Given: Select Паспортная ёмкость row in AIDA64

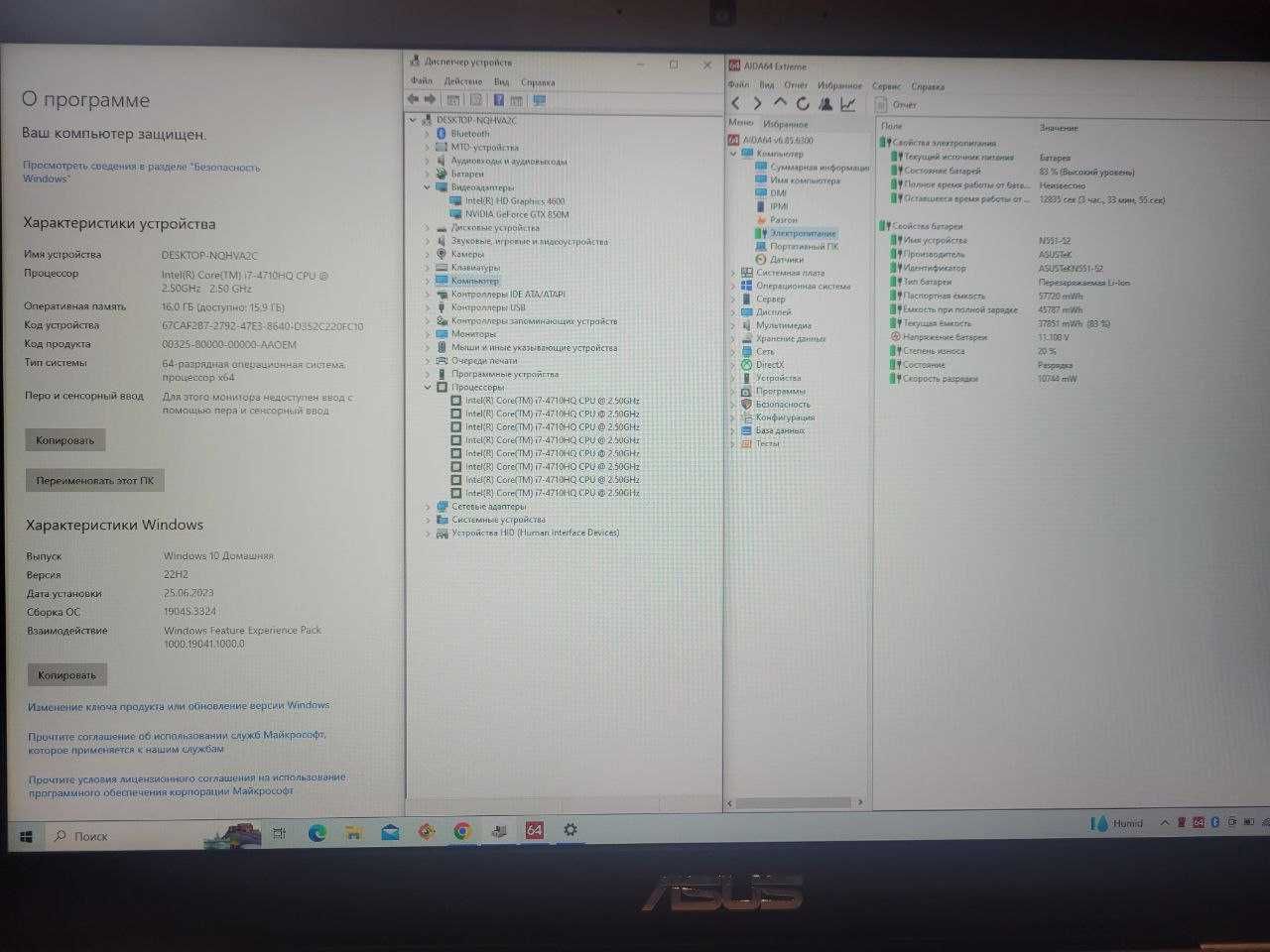Looking at the screenshot, I should click(x=944, y=296).
